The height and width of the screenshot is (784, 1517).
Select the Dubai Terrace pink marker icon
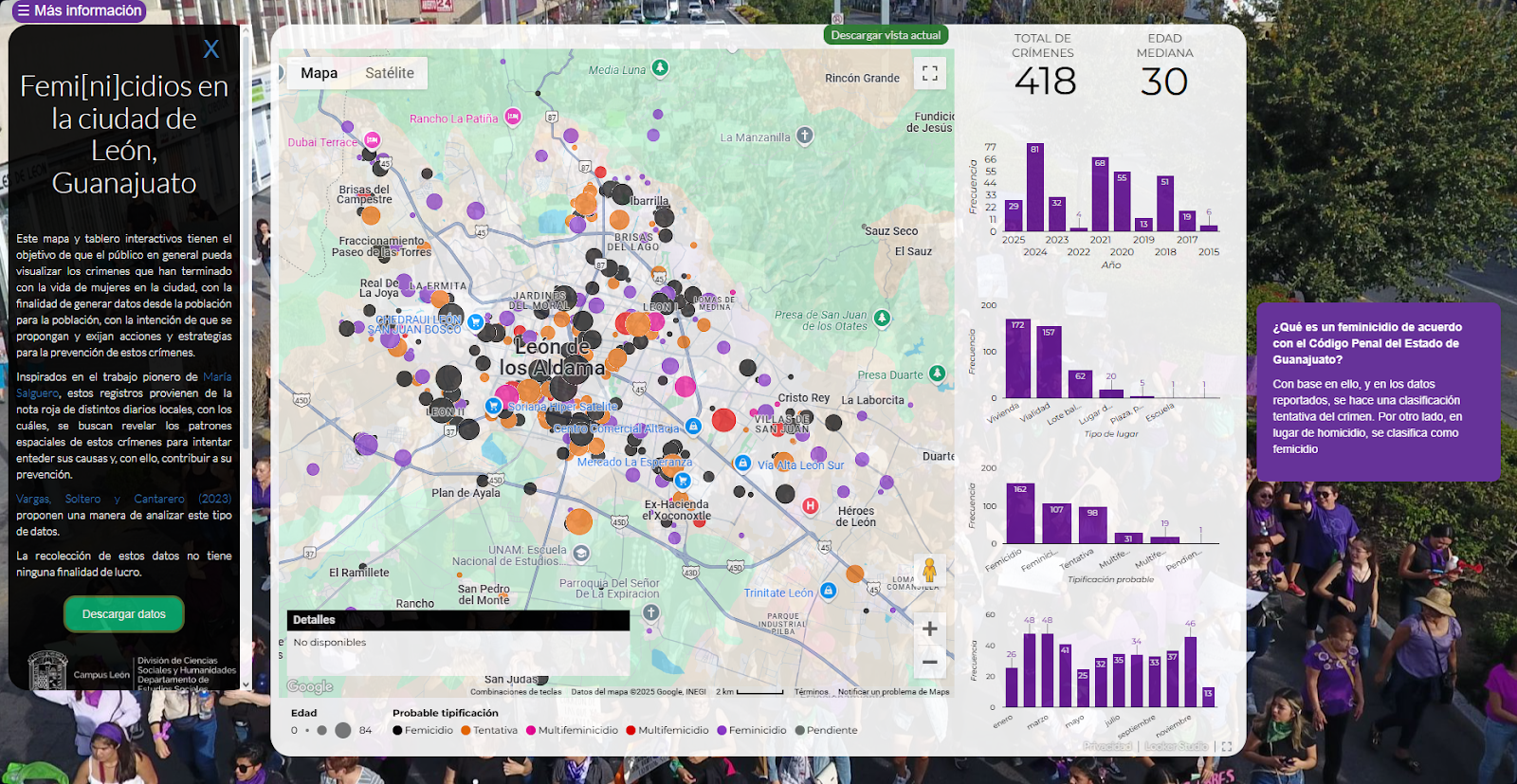(373, 140)
